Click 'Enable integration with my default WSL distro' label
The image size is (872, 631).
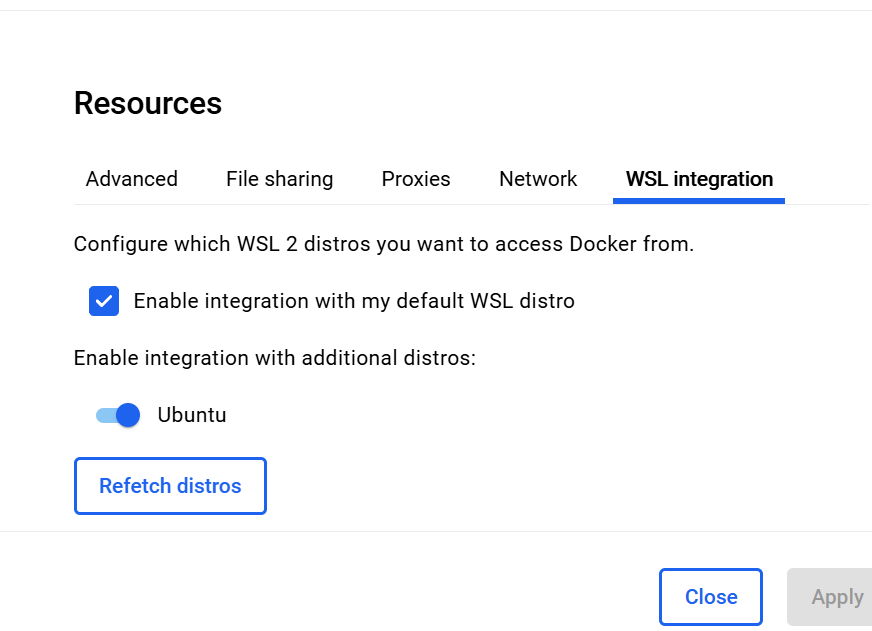[354, 301]
